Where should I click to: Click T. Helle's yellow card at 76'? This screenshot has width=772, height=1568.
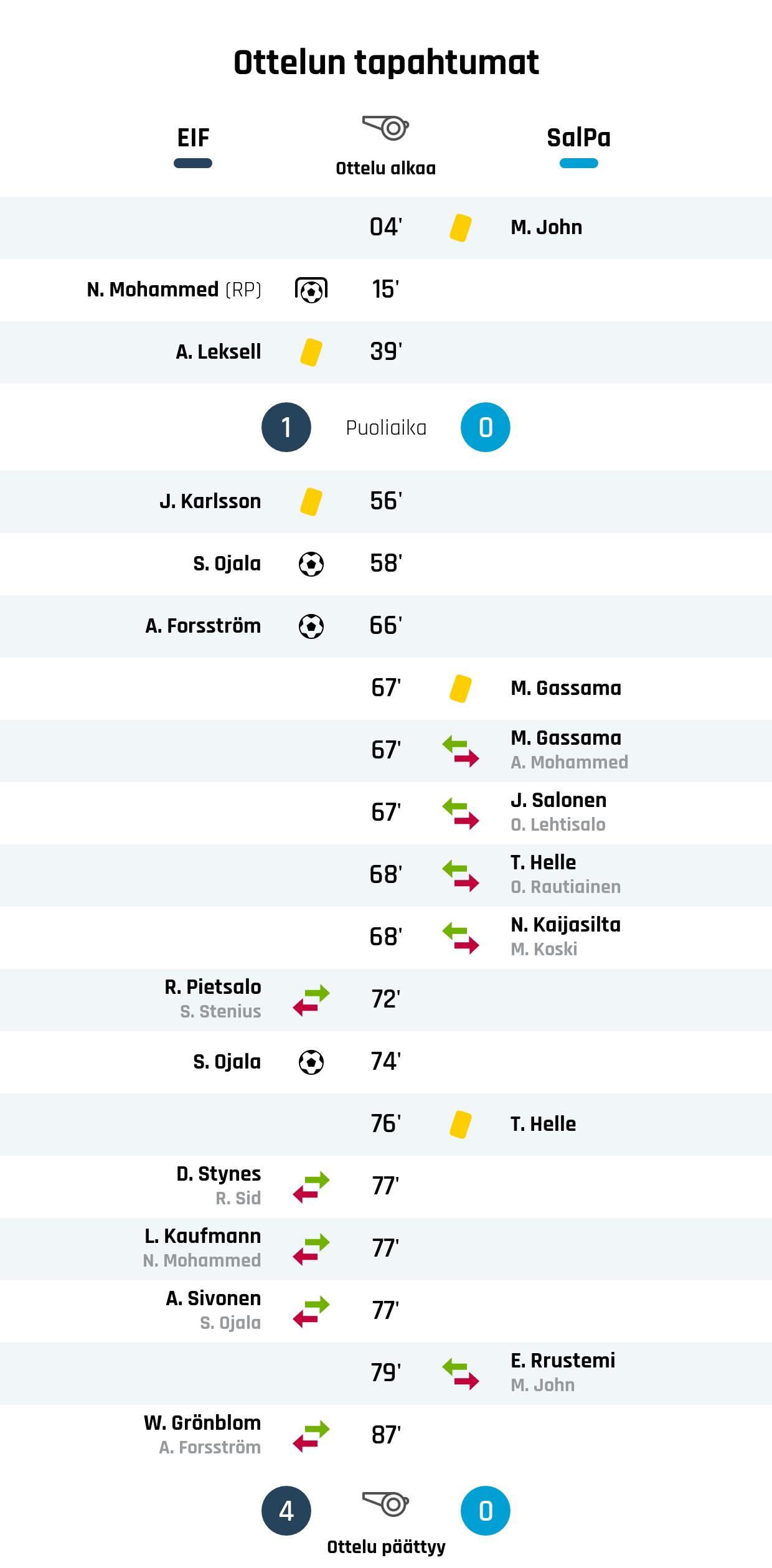460,1125
